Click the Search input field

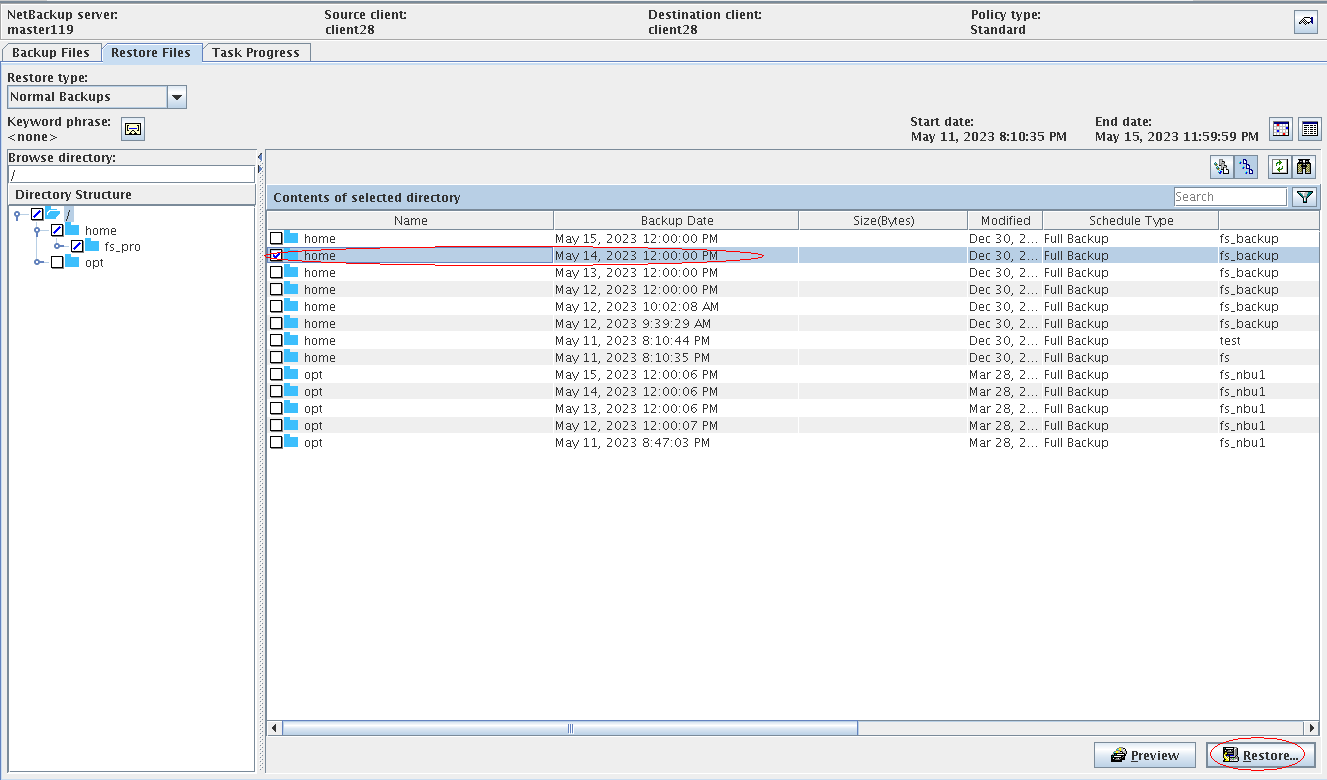pos(1229,197)
